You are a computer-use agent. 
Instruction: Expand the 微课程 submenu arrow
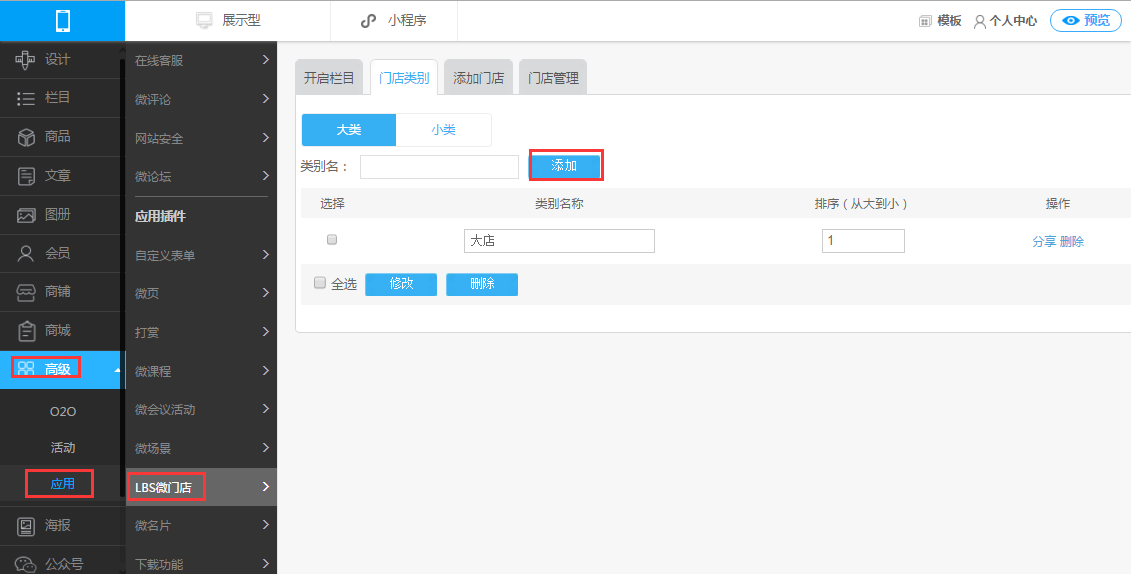pos(265,371)
